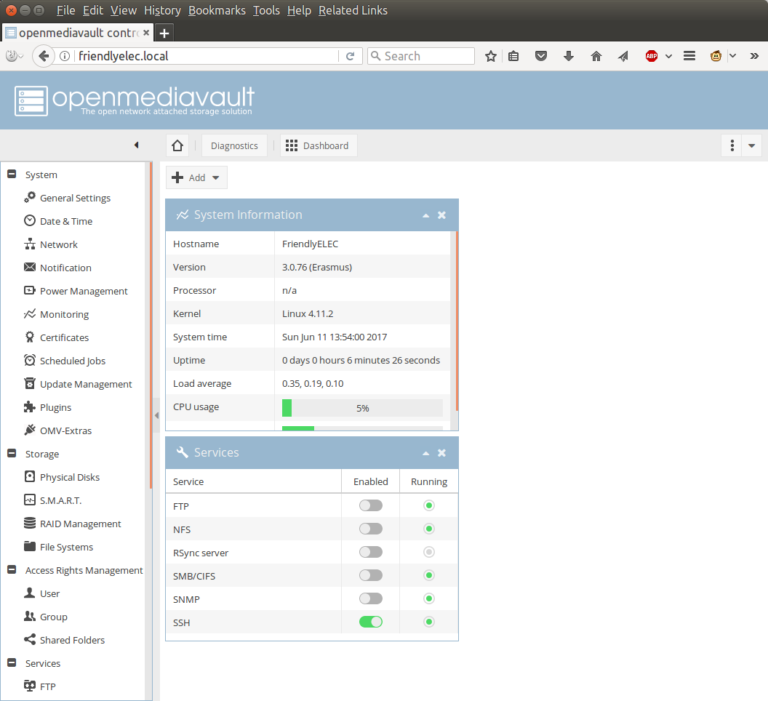Collapse Access Rights Management section

point(12,570)
